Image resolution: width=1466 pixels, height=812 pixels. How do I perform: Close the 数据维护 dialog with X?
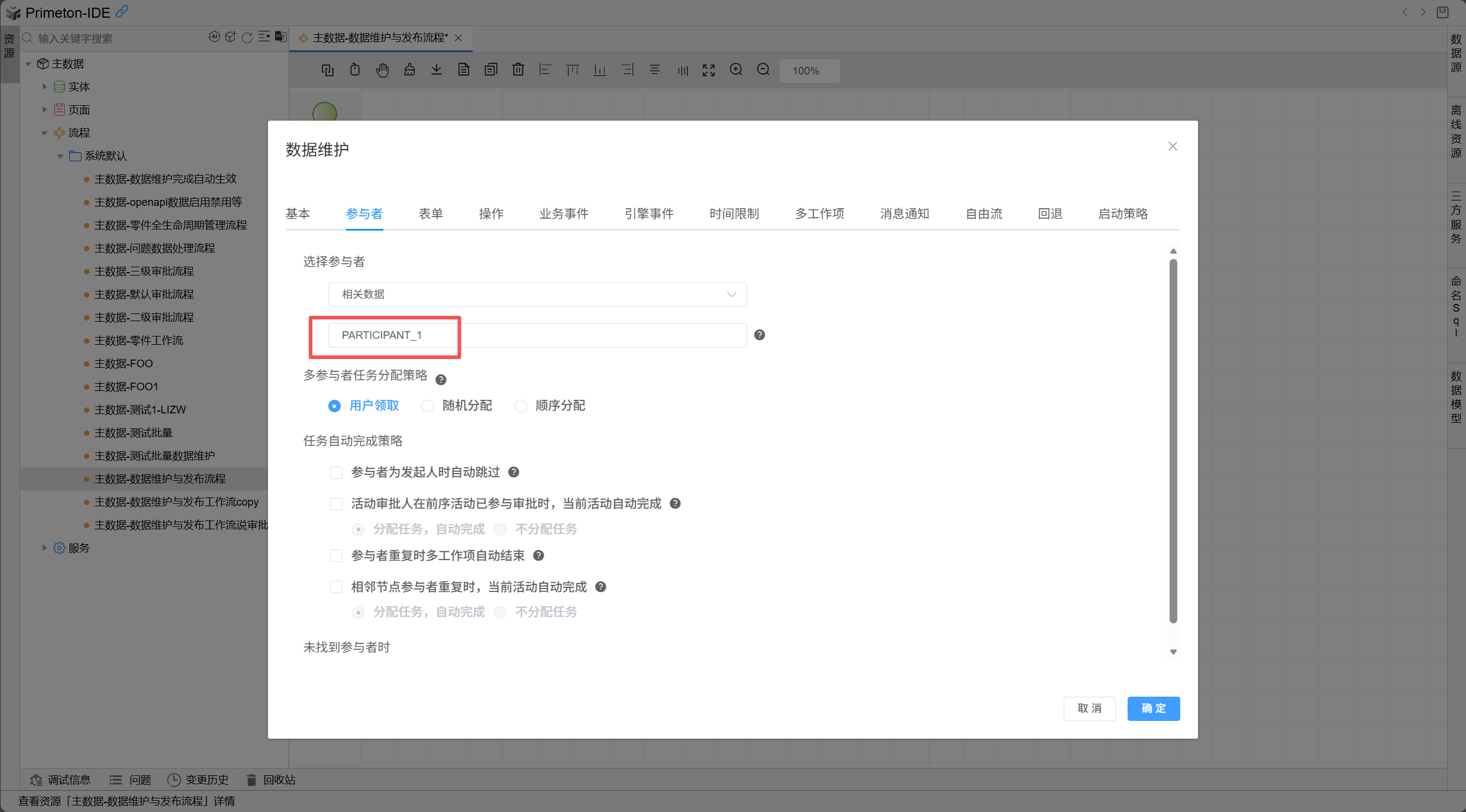click(1173, 146)
